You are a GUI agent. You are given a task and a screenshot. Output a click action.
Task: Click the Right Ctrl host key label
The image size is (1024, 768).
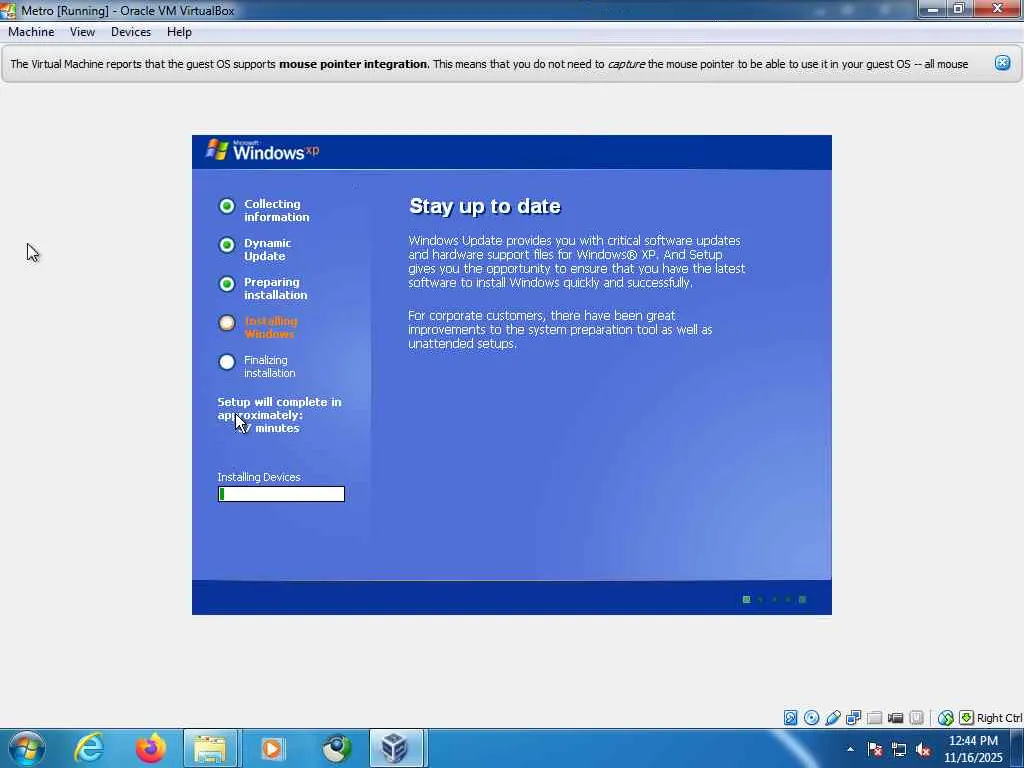[x=999, y=718]
